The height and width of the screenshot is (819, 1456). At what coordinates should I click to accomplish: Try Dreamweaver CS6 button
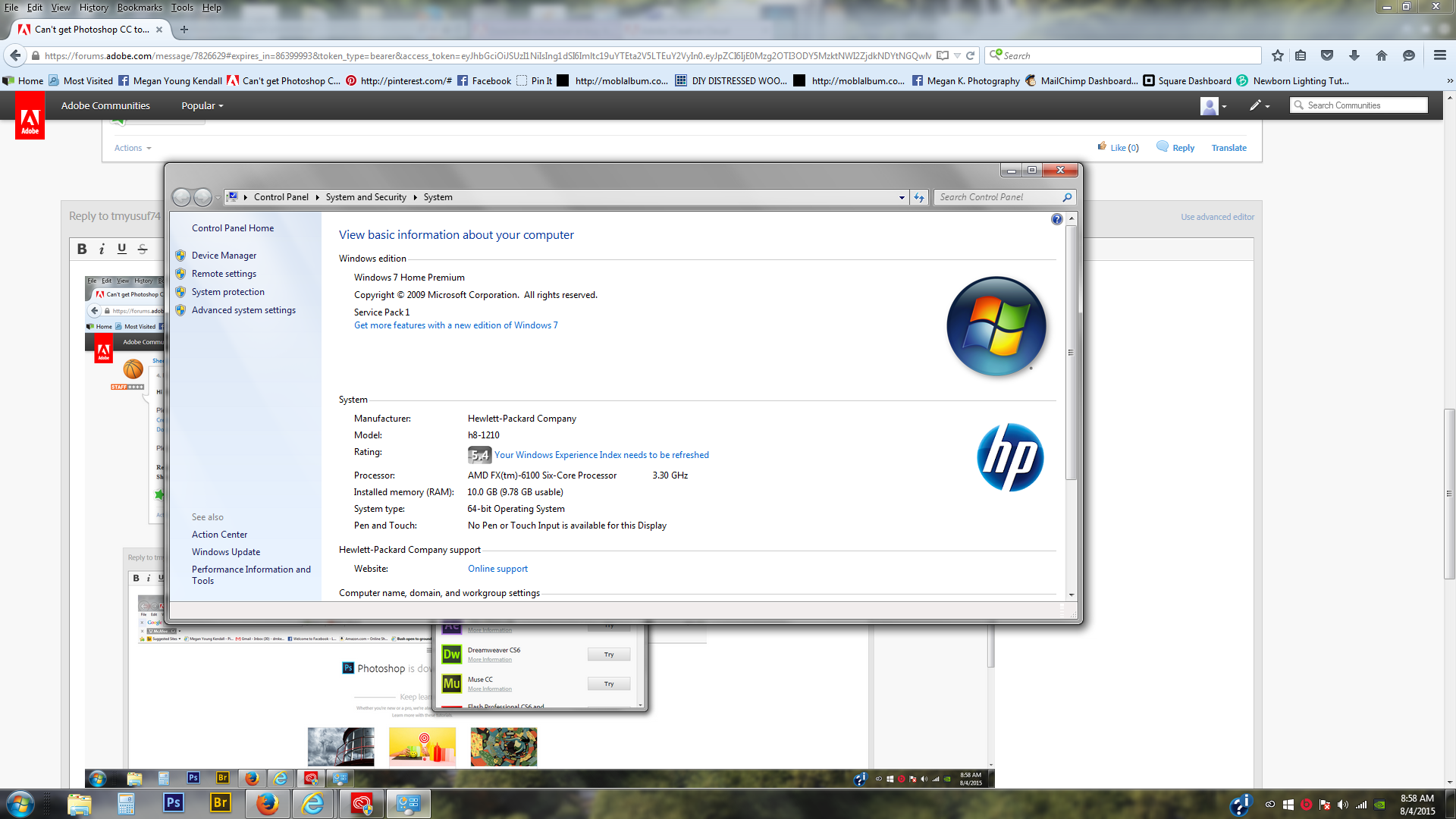pos(609,654)
